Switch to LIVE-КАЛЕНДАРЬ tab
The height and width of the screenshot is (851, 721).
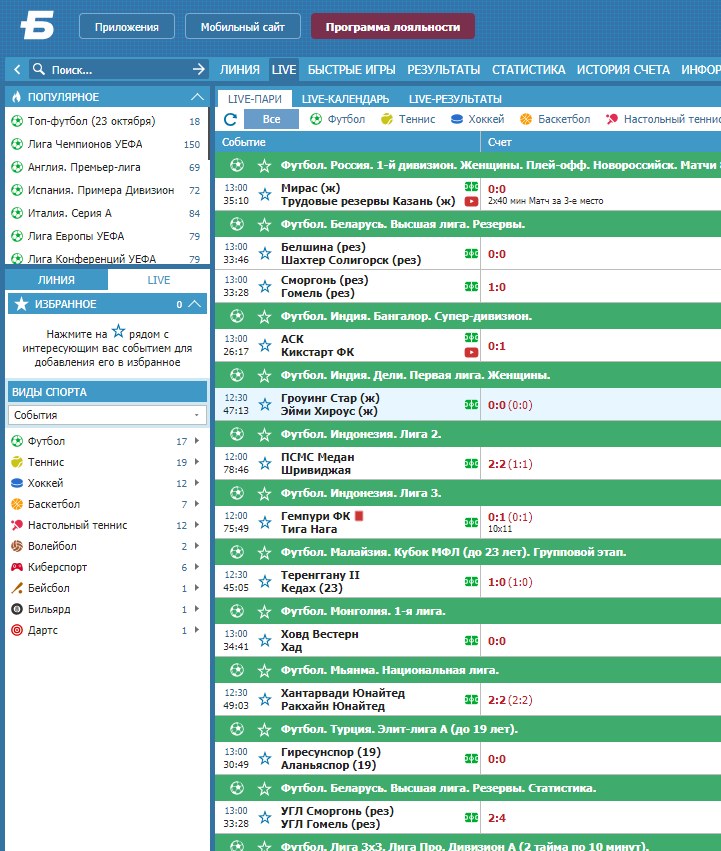(x=345, y=99)
